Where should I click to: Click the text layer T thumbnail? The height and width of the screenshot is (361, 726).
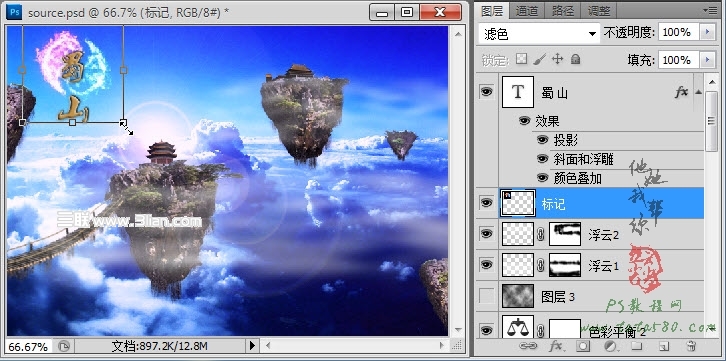[x=518, y=92]
